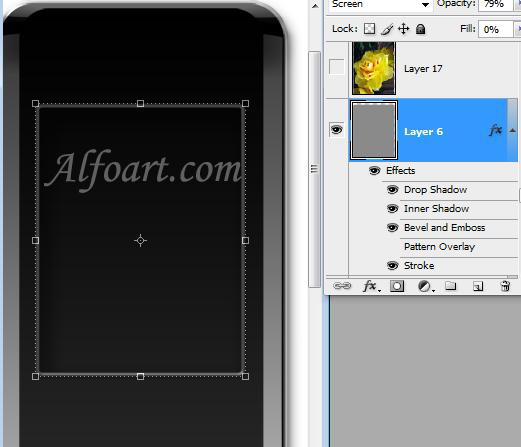Screen dimensions: 521x447
Task: Delete layer with trash icon
Action: click(505, 286)
